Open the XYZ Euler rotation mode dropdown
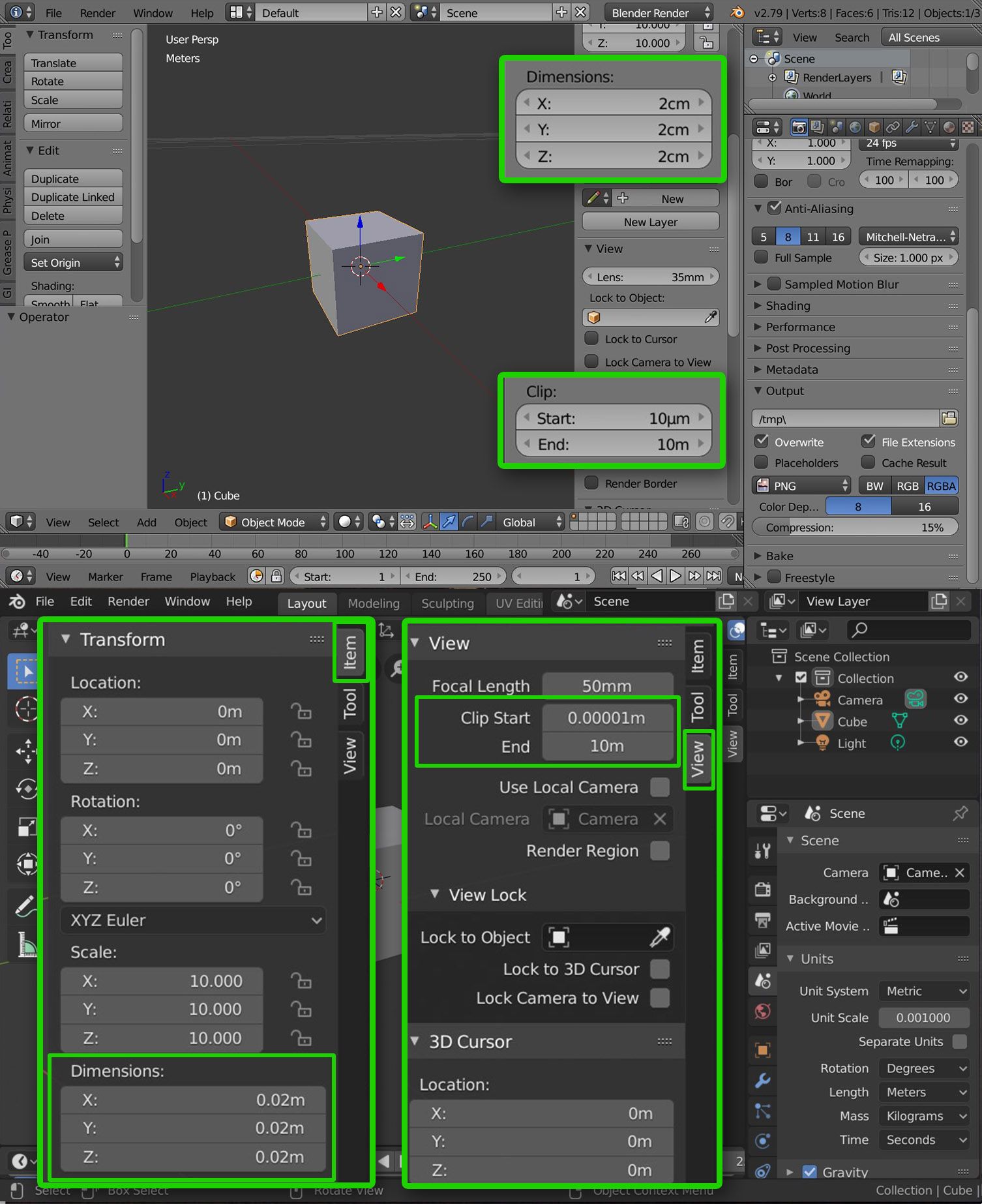This screenshot has width=982, height=1204. [x=194, y=920]
